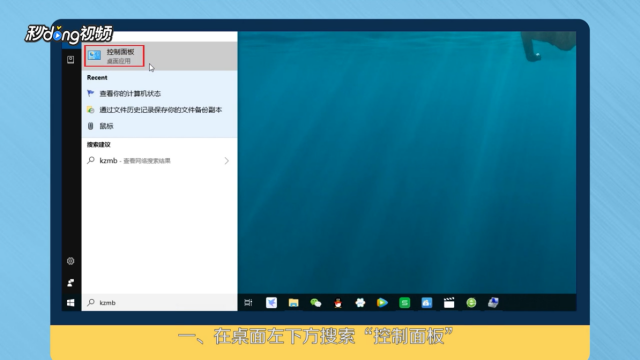Open recent item 查看你的计算机状态
The width and height of the screenshot is (640, 360).
pyautogui.click(x=130, y=93)
